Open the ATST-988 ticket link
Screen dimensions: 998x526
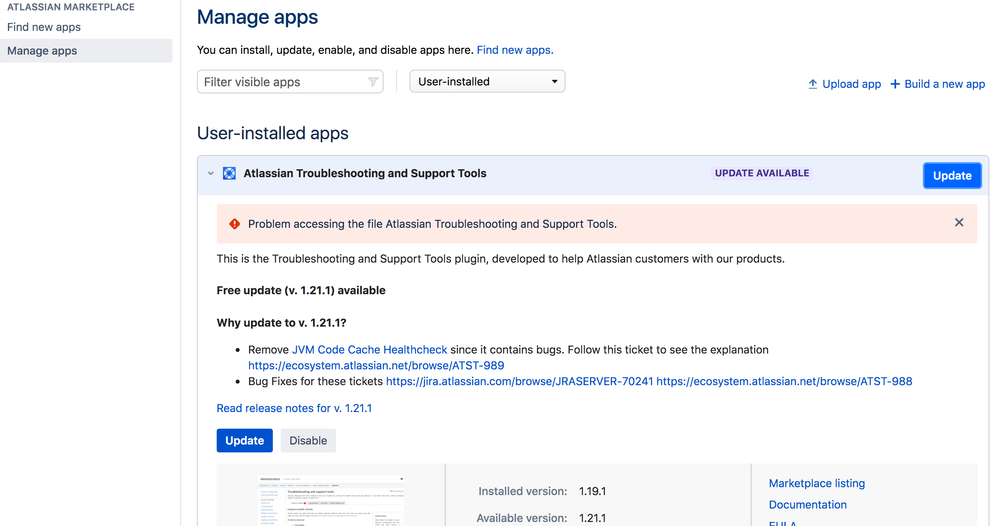[x=784, y=381]
